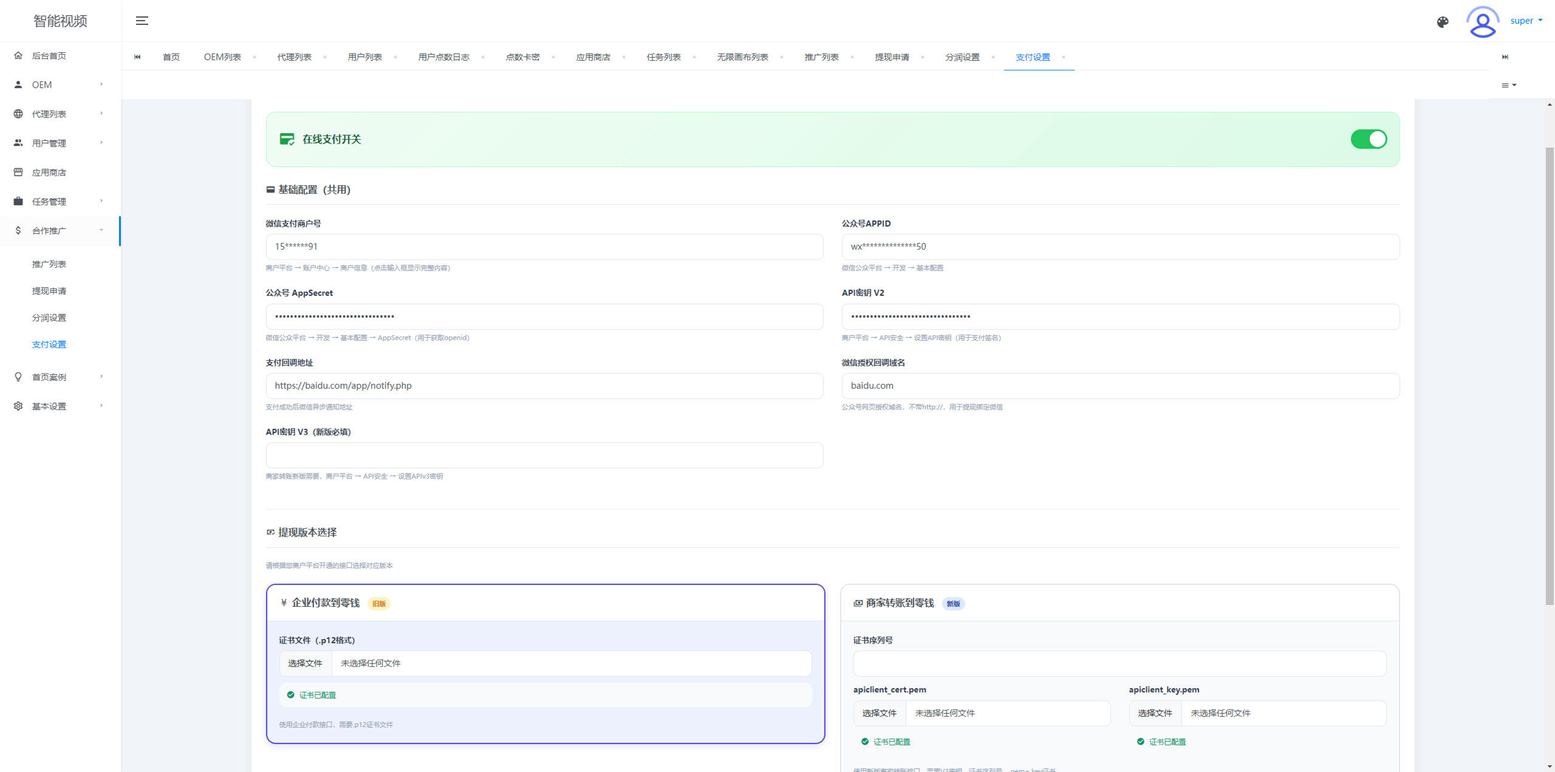Viewport: 1555px width, 772px height.
Task: Click the dollar icon beside 合作推广
Action: [x=18, y=231]
